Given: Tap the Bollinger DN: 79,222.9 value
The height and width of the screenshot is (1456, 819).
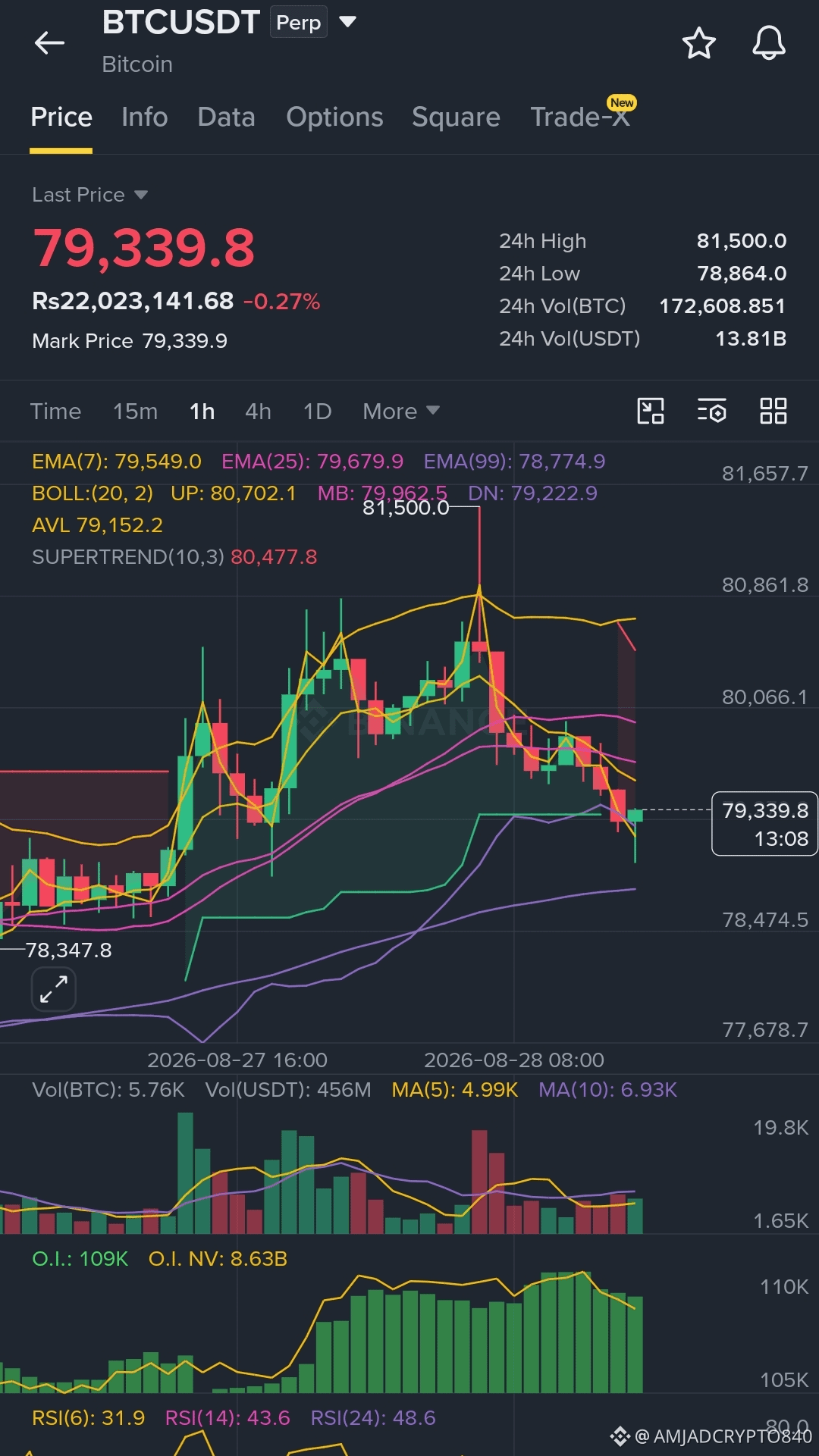Looking at the screenshot, I should coord(532,493).
